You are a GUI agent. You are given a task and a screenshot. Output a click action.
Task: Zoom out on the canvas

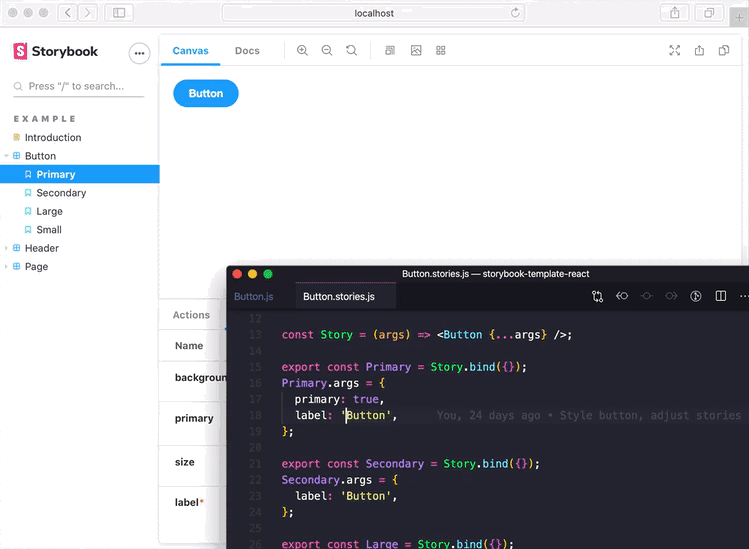tap(327, 50)
